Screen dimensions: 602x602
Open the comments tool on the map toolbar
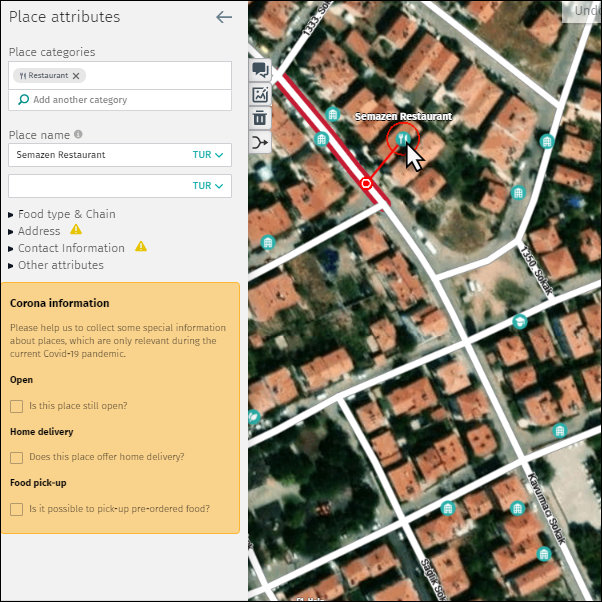click(x=260, y=70)
